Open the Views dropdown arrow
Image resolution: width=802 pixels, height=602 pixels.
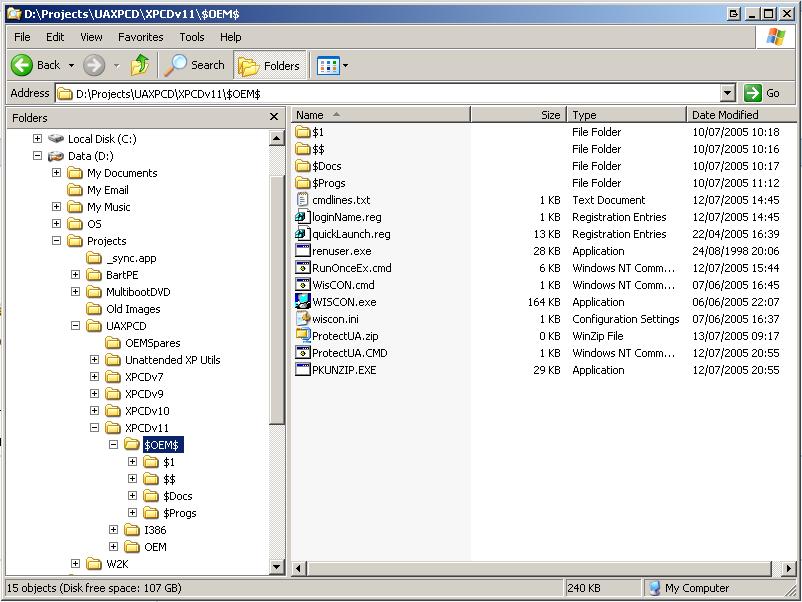point(346,65)
